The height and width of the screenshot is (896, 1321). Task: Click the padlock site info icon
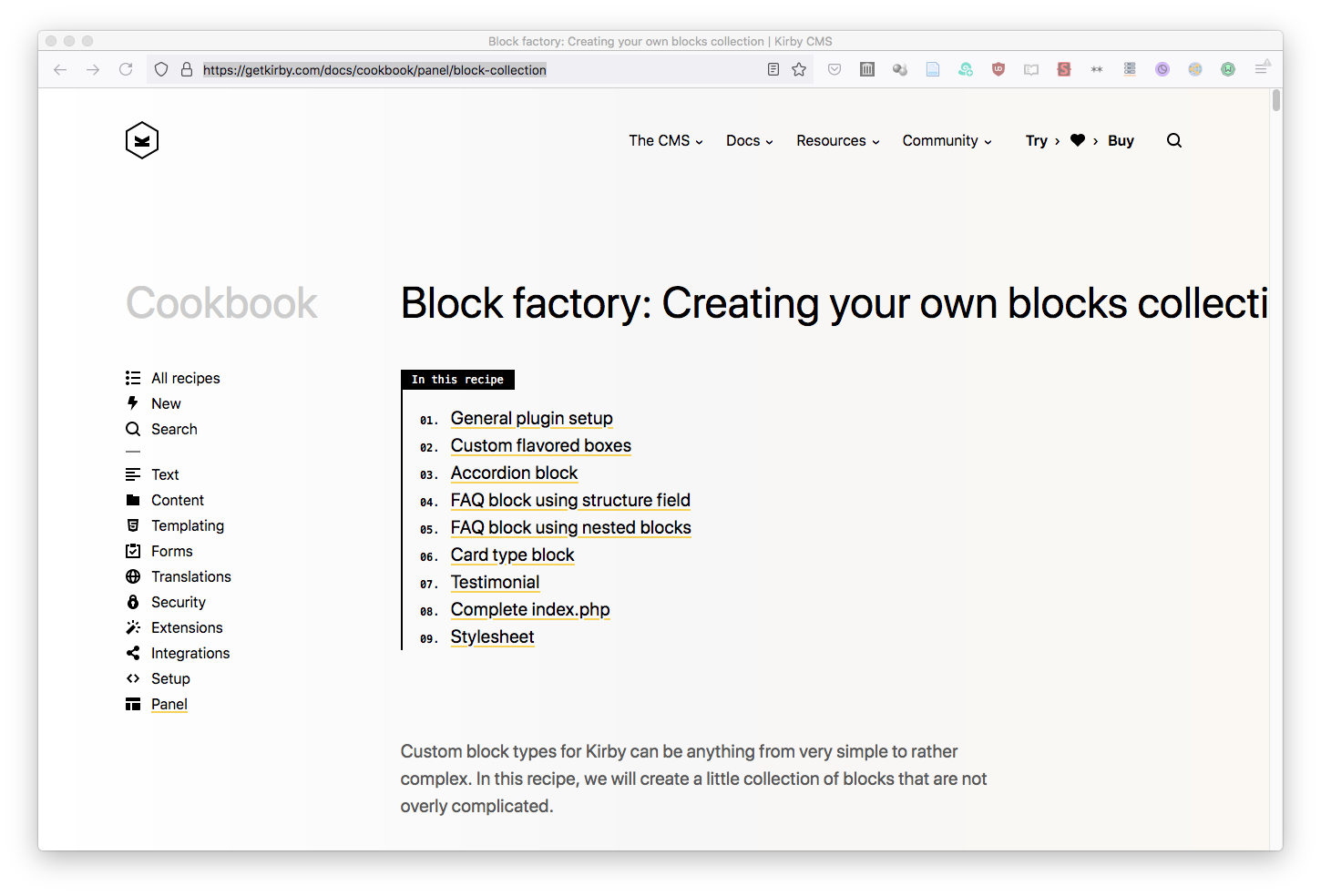tap(187, 69)
